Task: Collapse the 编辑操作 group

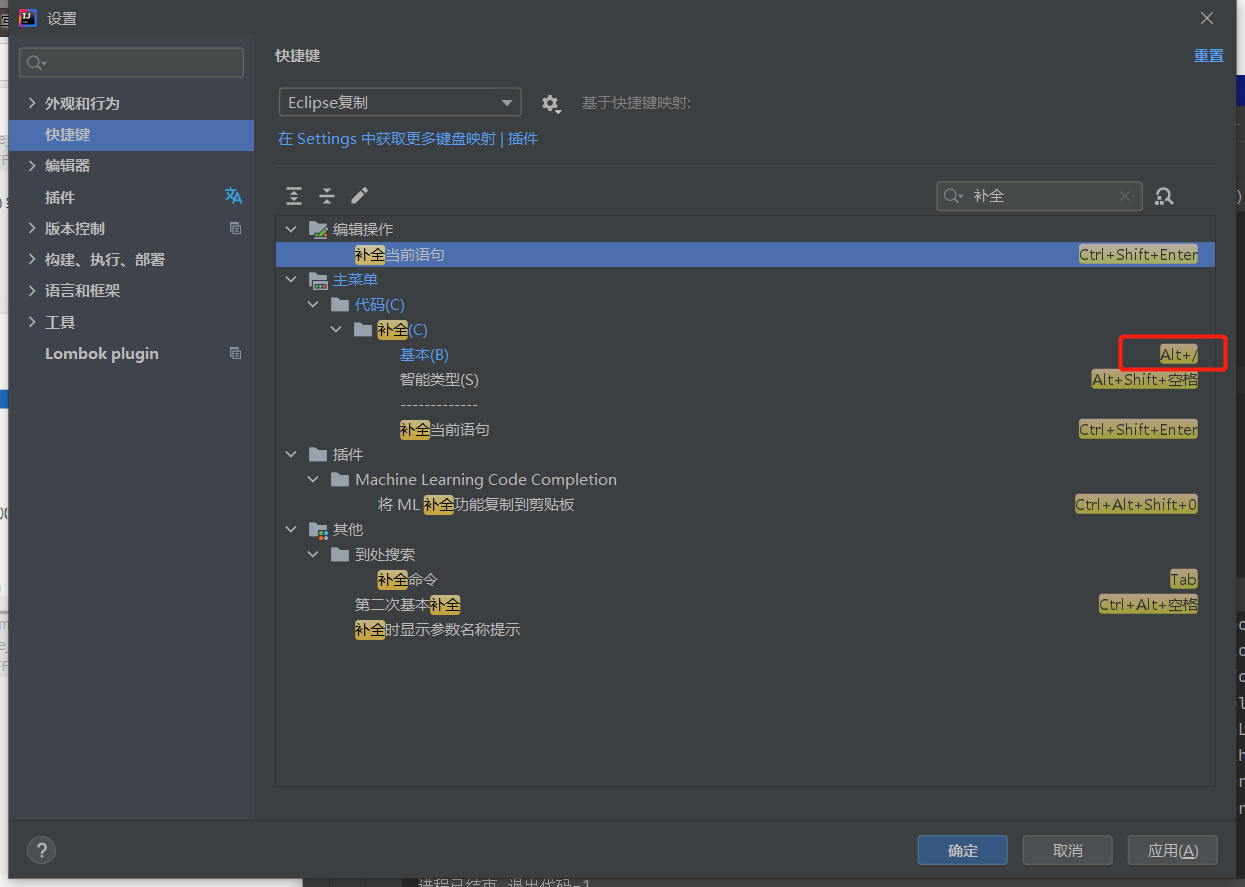Action: (291, 229)
